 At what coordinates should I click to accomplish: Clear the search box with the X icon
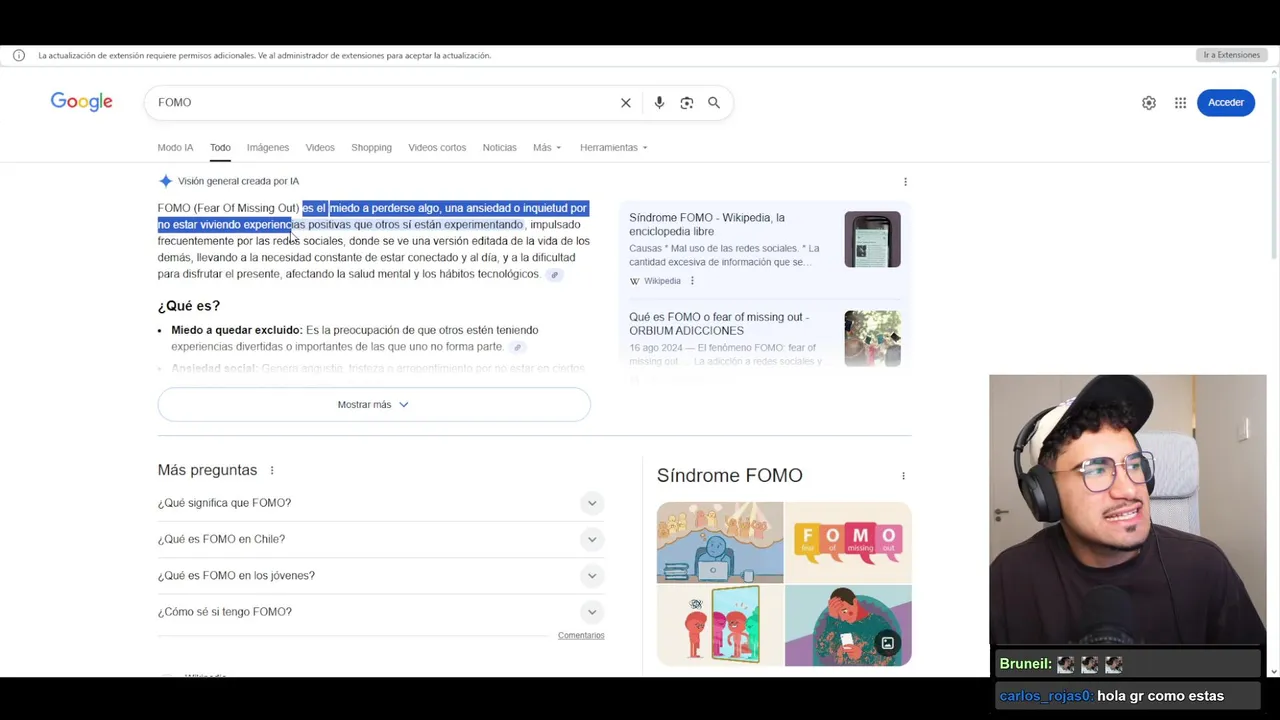(x=626, y=102)
